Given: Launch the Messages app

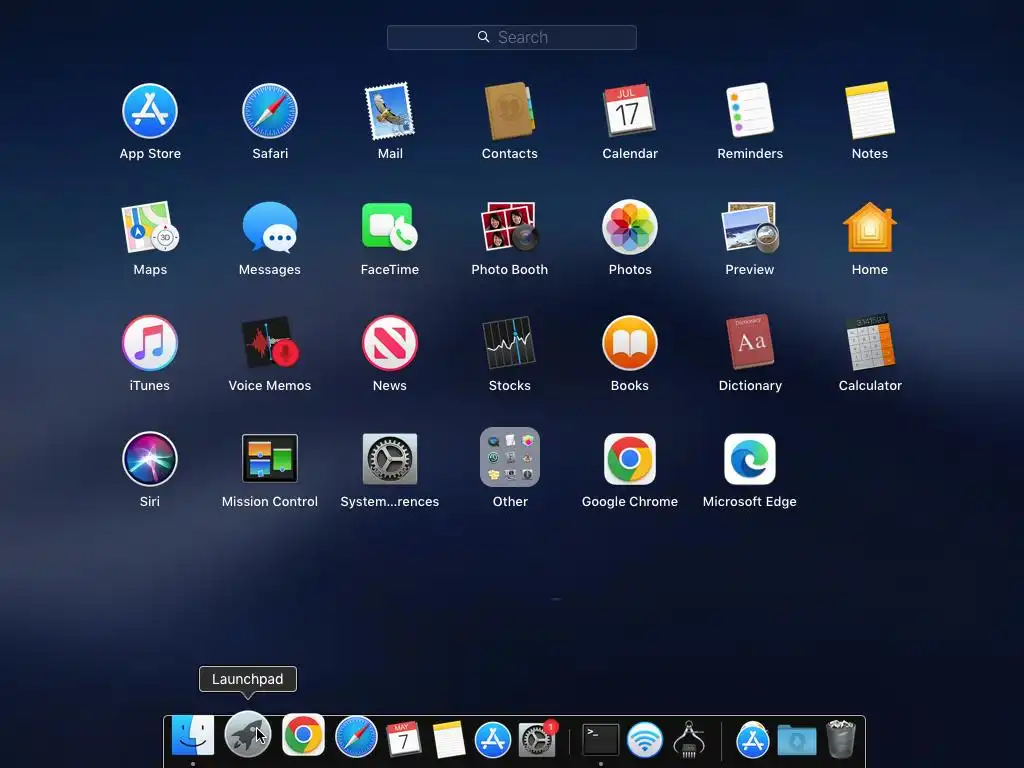Looking at the screenshot, I should [270, 227].
